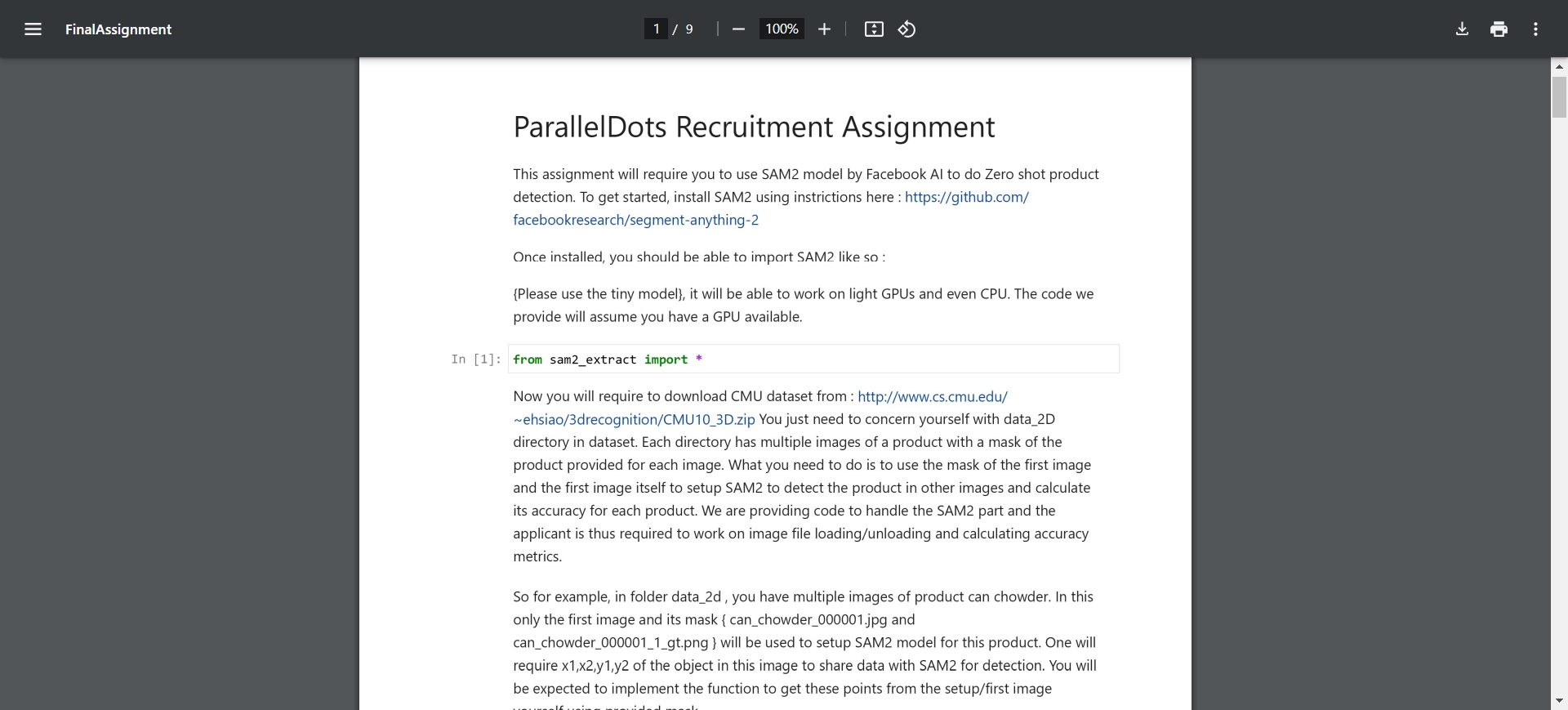The height and width of the screenshot is (710, 1568).
Task: Click the ParallelDots Recruitment Assignment heading
Action: (x=754, y=127)
